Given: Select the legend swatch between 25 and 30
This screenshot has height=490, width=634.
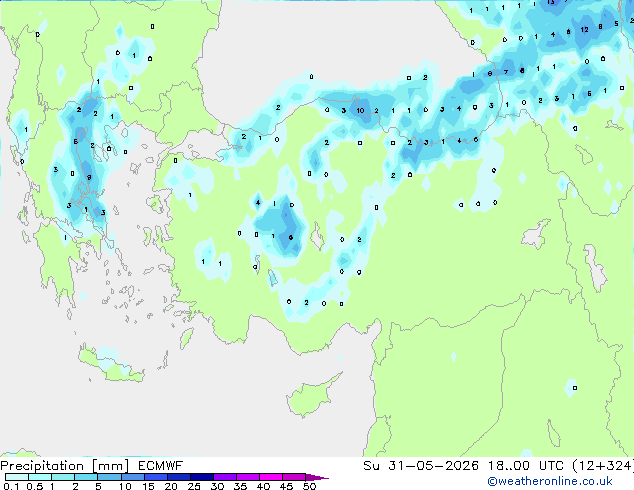Looking at the screenshot, I should (202, 477).
